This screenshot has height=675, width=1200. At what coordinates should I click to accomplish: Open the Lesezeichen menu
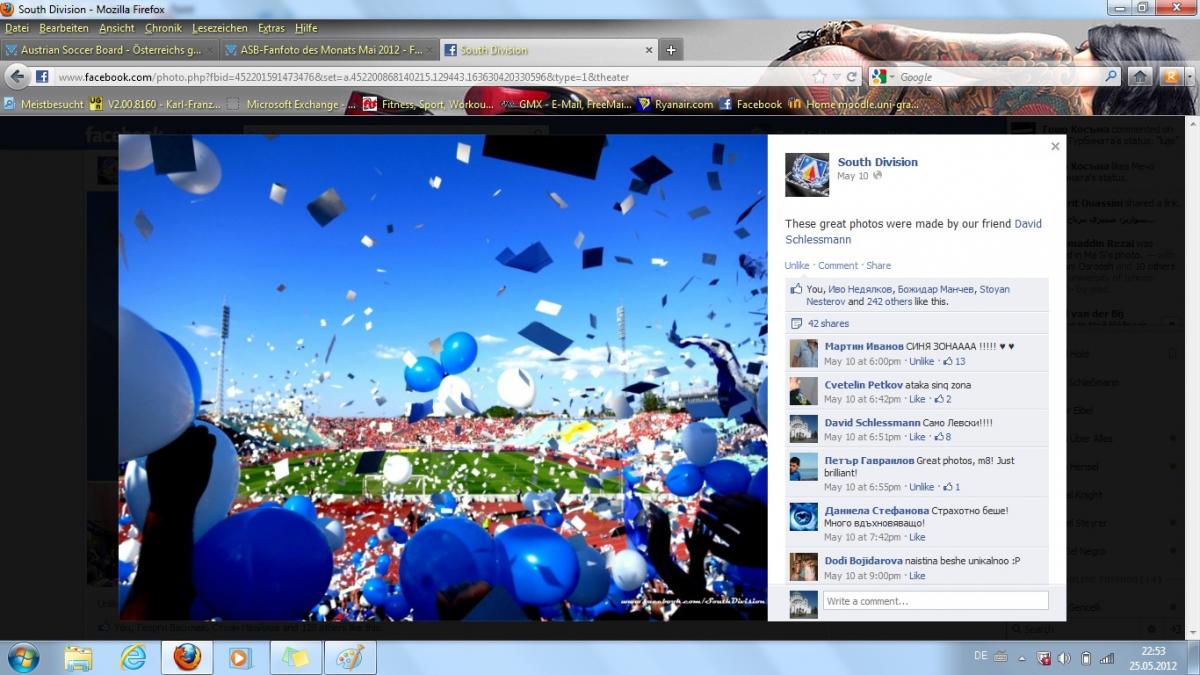point(219,28)
